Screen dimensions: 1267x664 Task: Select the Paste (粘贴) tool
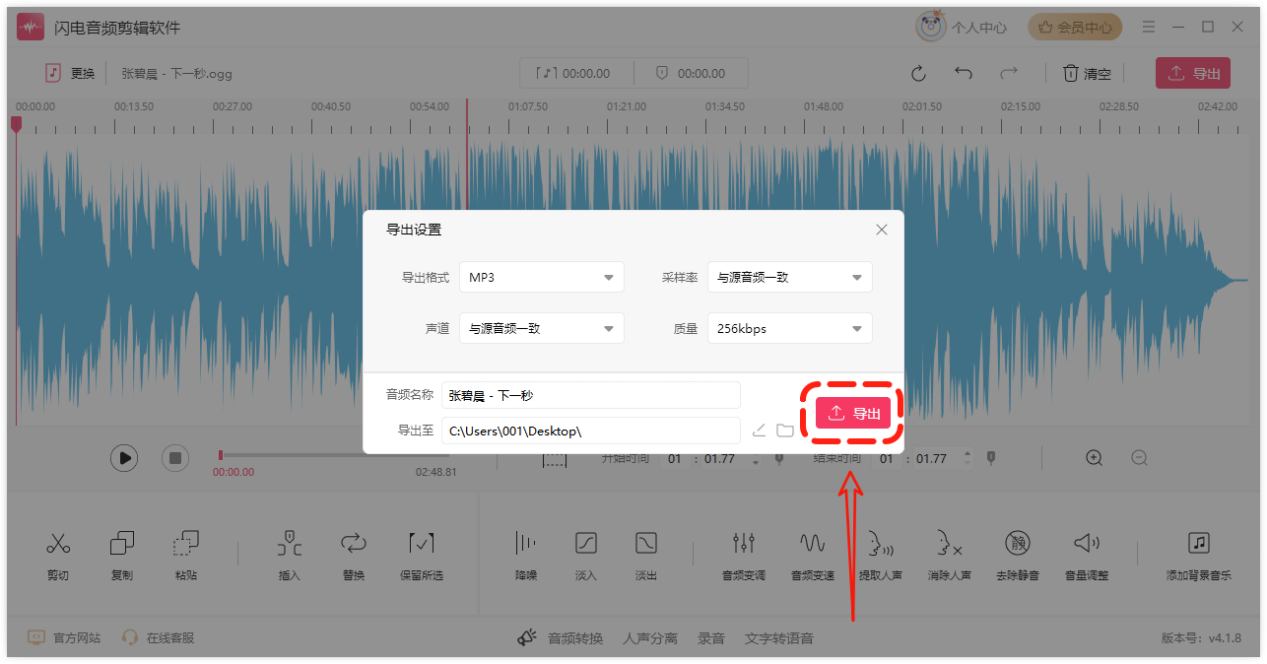click(x=186, y=555)
